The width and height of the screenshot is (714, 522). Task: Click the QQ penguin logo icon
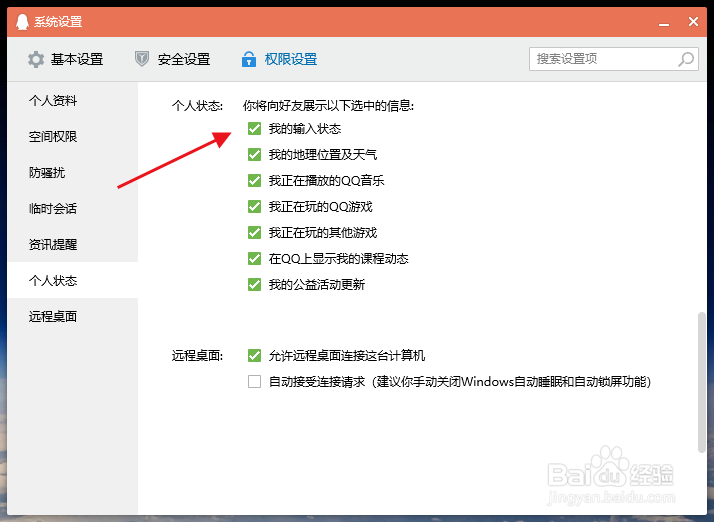coord(22,21)
